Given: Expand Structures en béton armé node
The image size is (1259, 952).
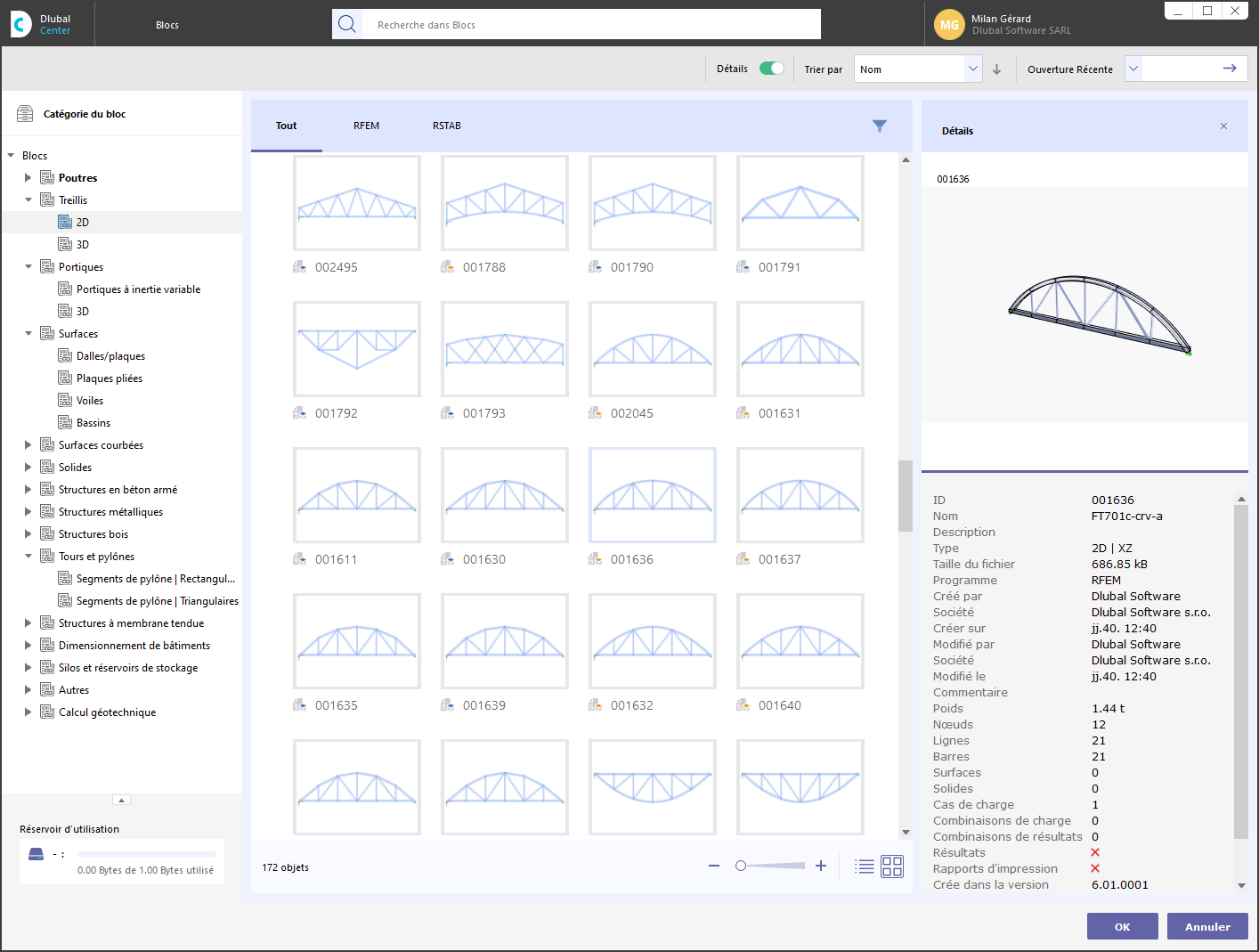Looking at the screenshot, I should tap(28, 490).
